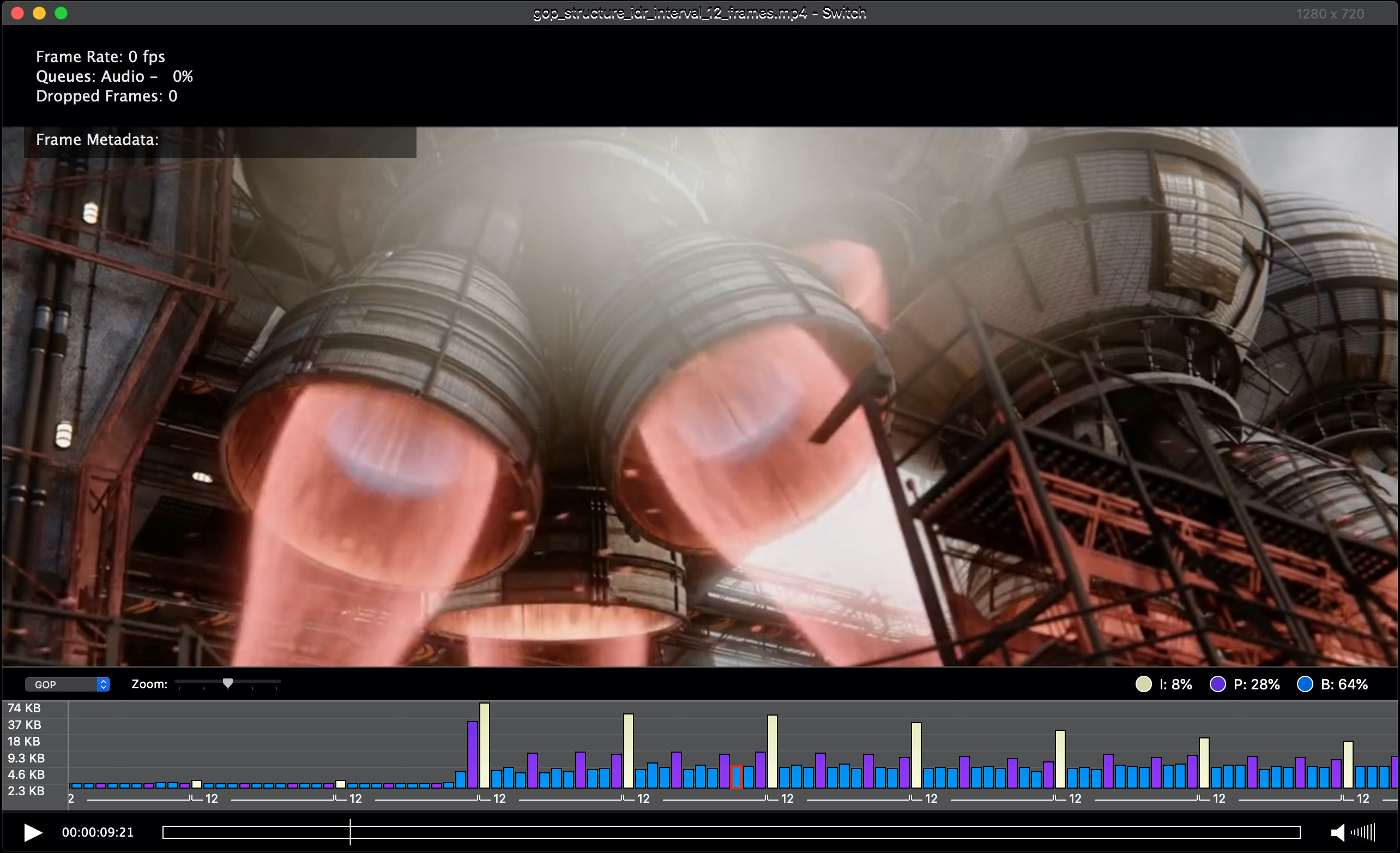Viewport: 1400px width, 853px height.
Task: Click the Play button
Action: coord(33,832)
